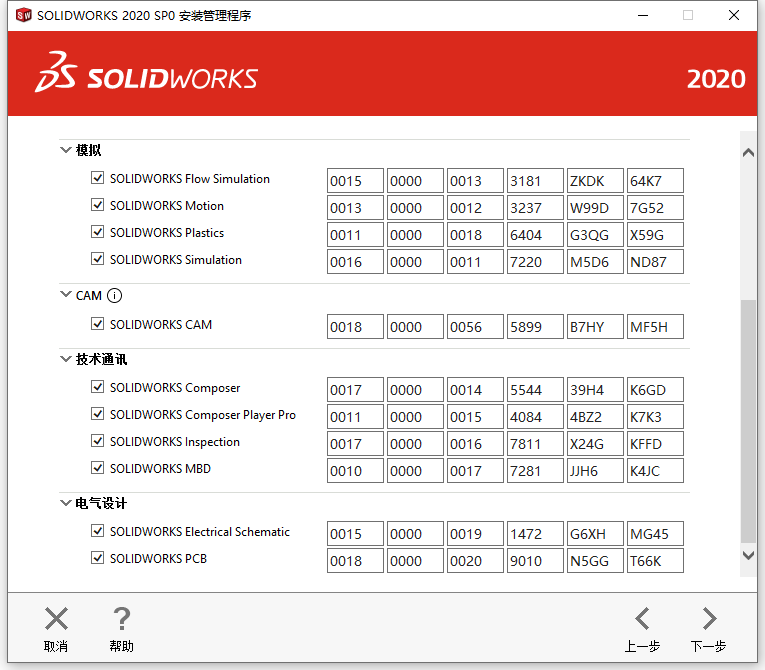Uncheck SOLIDWORKS MBD
Image resolution: width=765 pixels, height=670 pixels.
(98, 467)
